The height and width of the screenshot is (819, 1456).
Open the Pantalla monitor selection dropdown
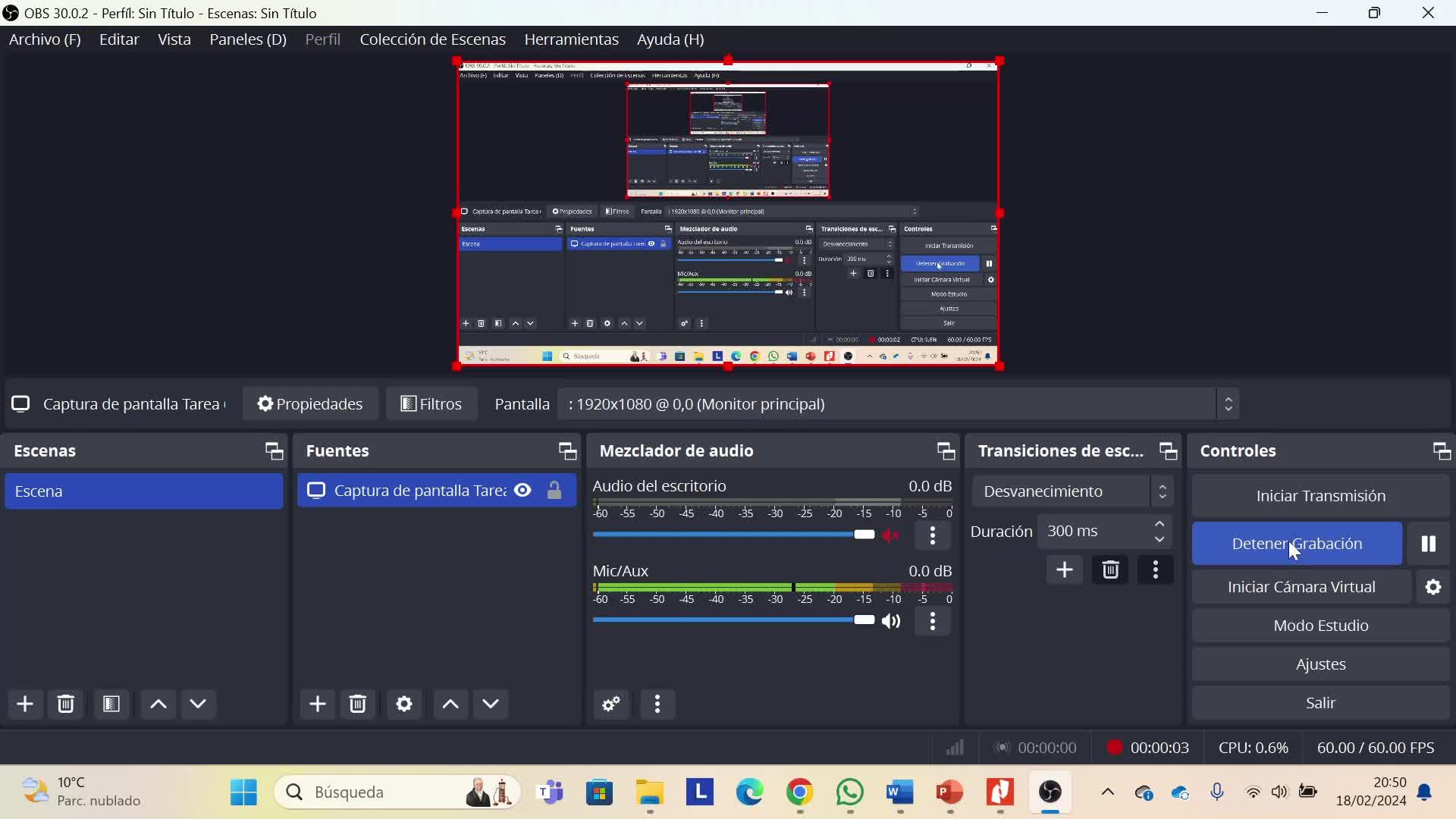(x=898, y=404)
